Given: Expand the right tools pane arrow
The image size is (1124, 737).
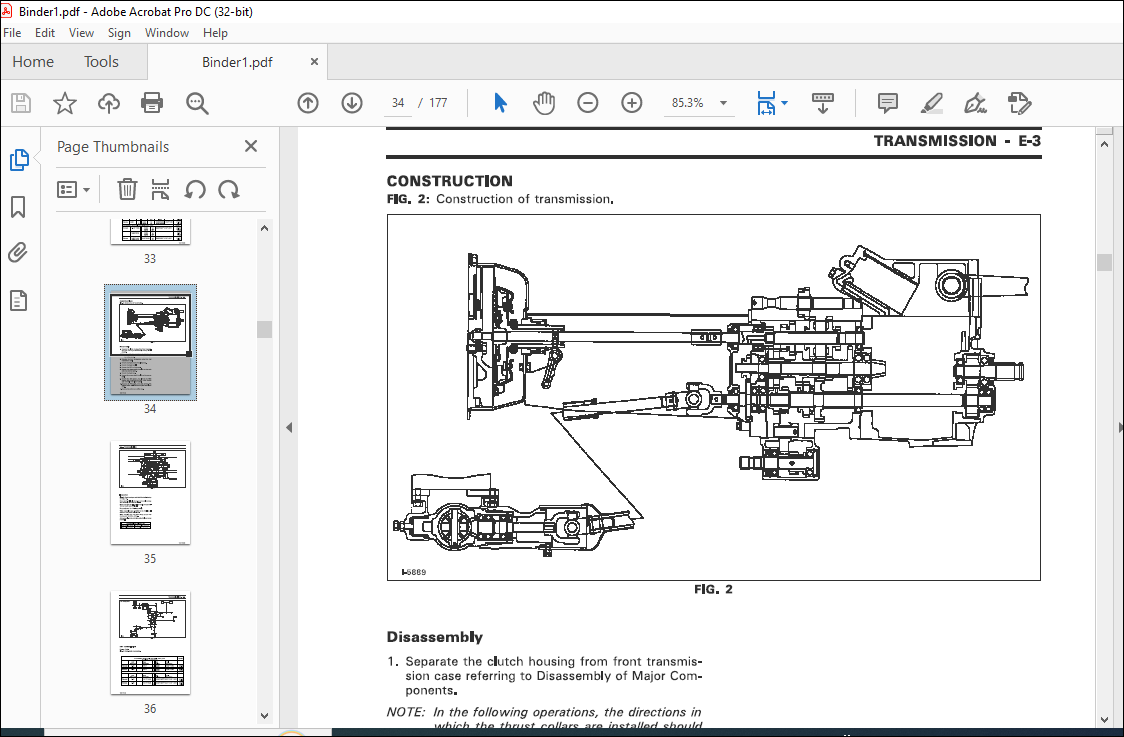Looking at the screenshot, I should [1120, 428].
